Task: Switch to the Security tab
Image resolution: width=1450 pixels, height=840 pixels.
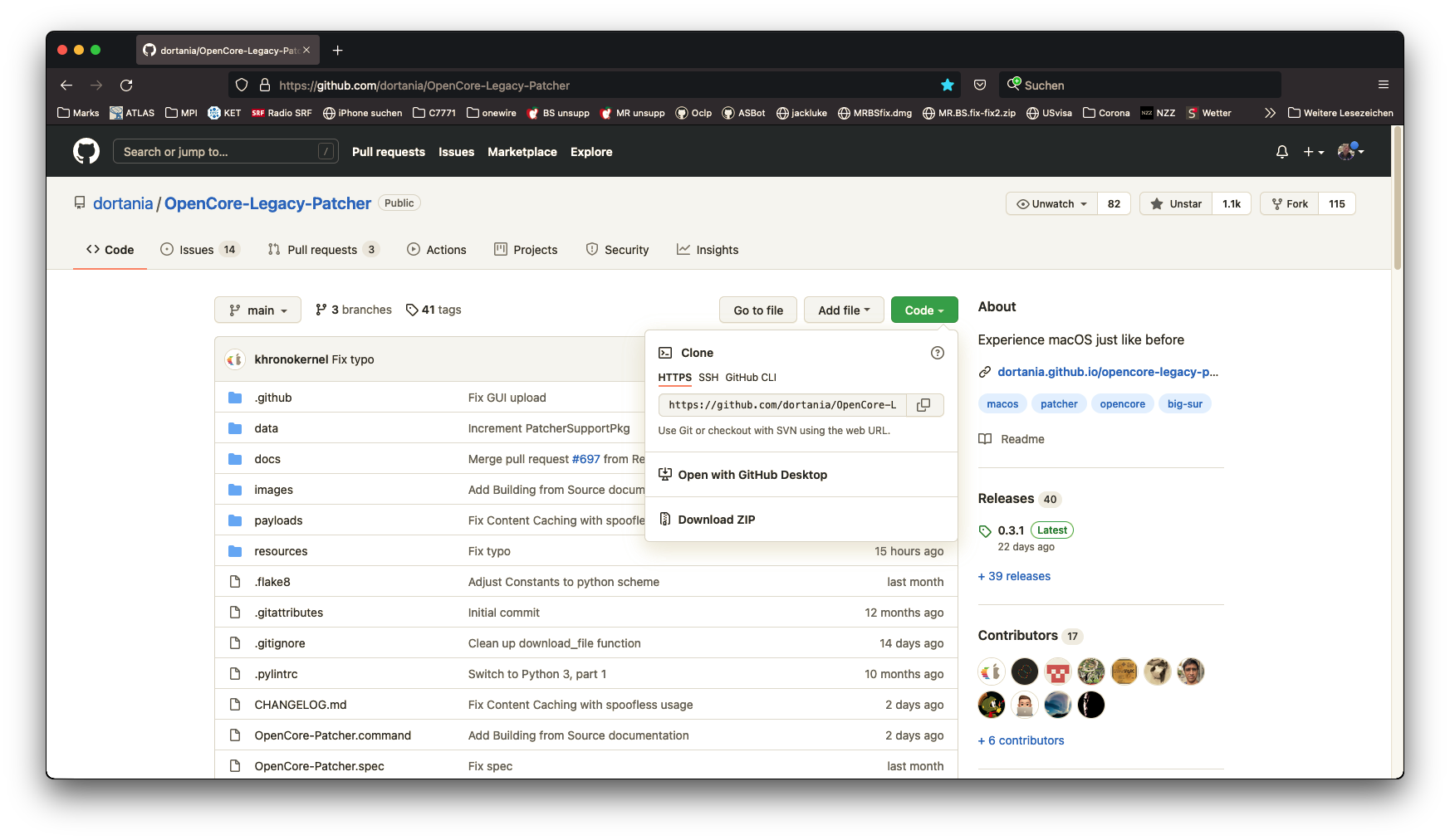Action: pos(617,250)
